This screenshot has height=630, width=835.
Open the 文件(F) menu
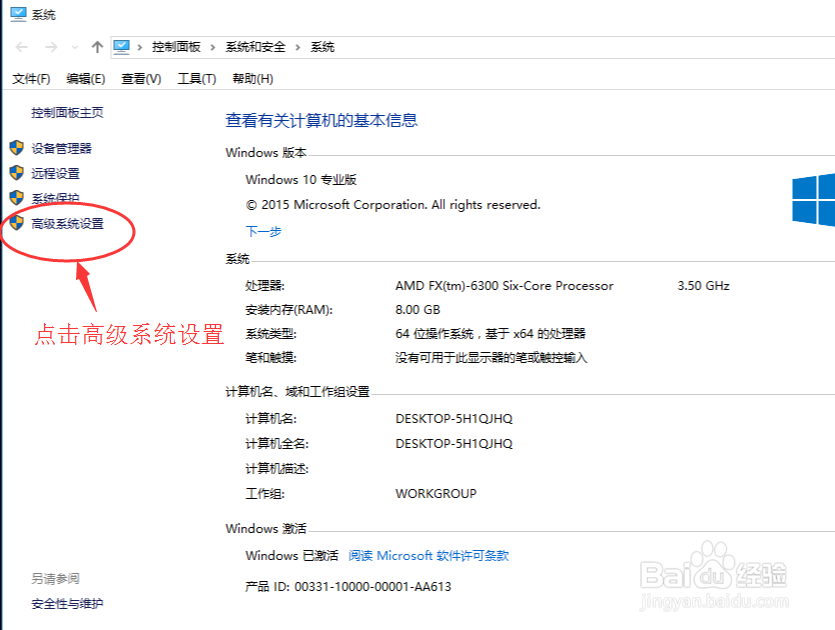[x=31, y=79]
